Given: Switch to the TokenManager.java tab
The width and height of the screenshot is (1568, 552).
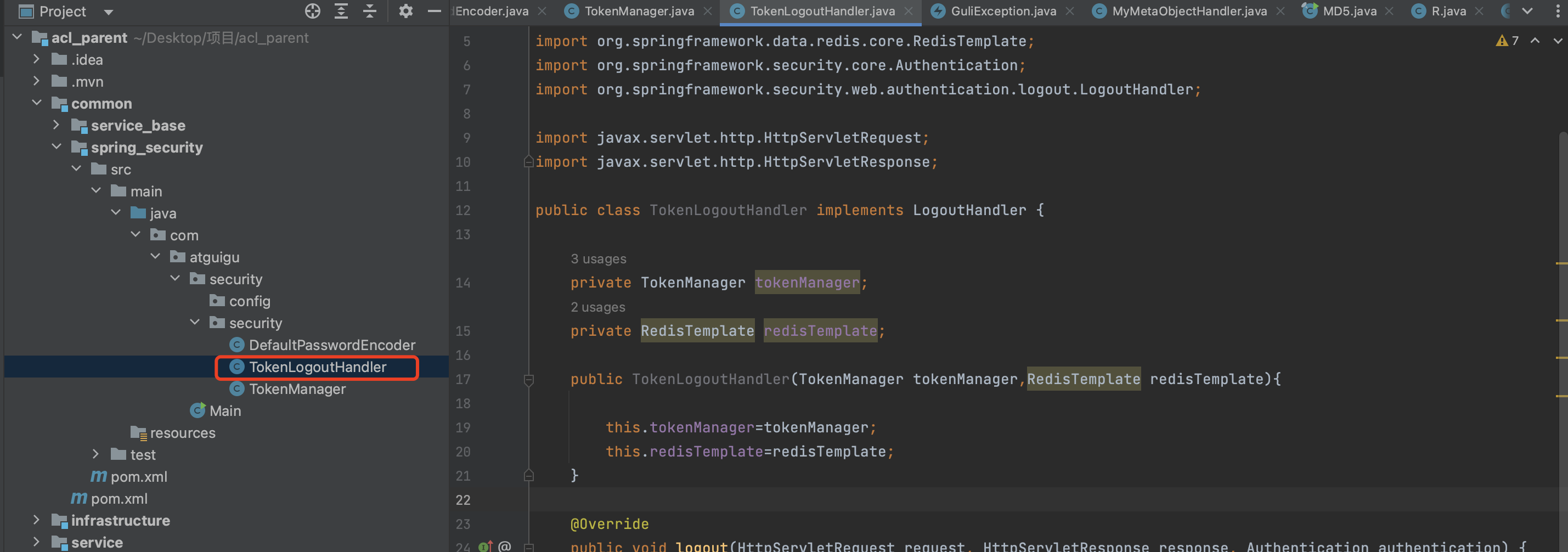Looking at the screenshot, I should click(639, 11).
